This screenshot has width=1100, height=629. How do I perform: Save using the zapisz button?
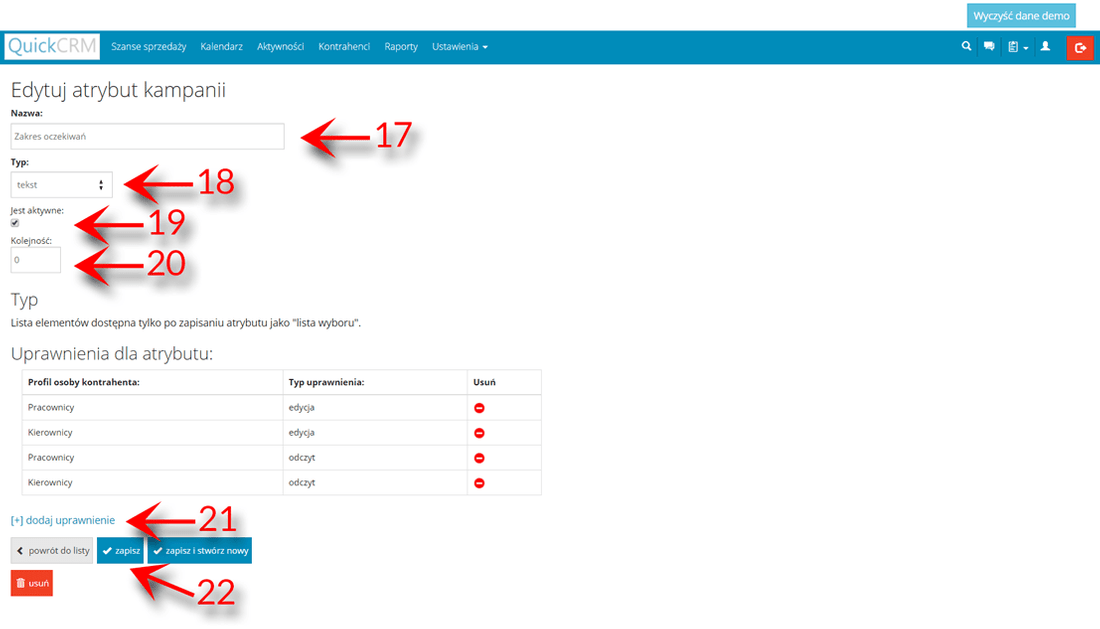pos(120,550)
